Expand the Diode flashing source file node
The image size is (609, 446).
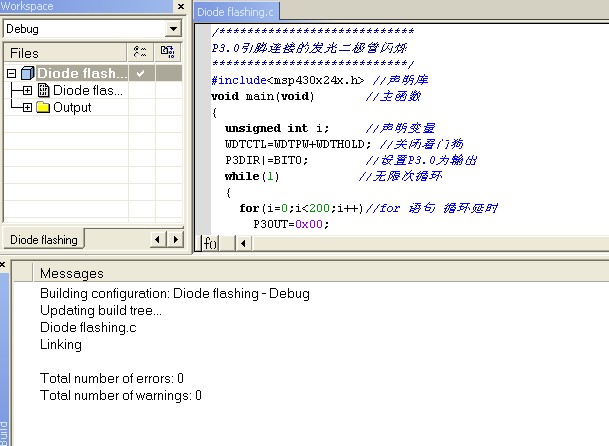click(x=27, y=90)
